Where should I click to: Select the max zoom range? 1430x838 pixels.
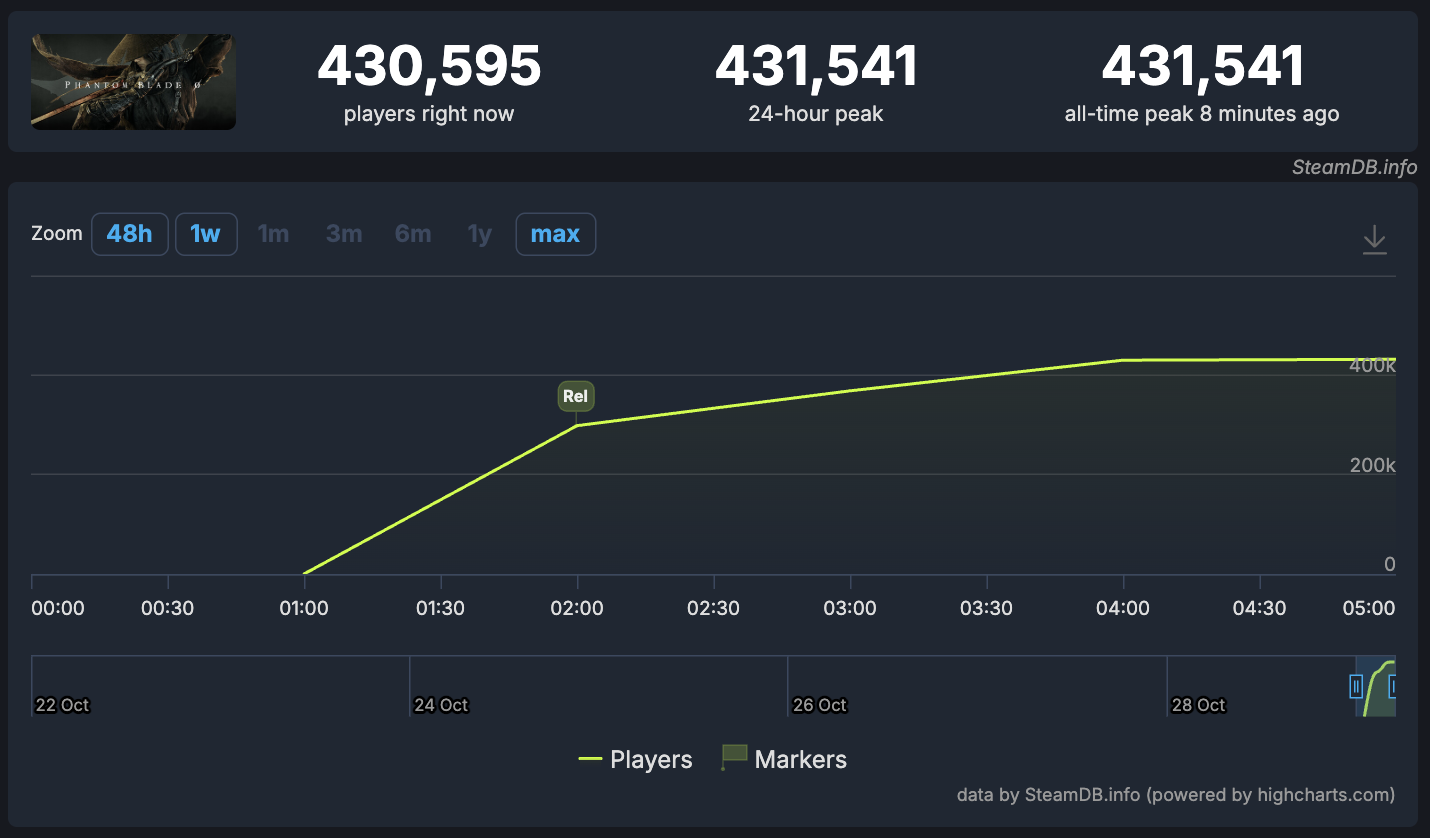coord(555,234)
